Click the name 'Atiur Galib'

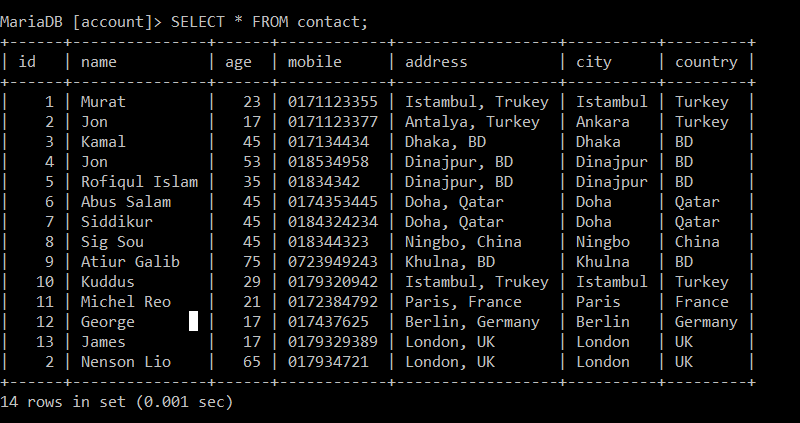130,262
